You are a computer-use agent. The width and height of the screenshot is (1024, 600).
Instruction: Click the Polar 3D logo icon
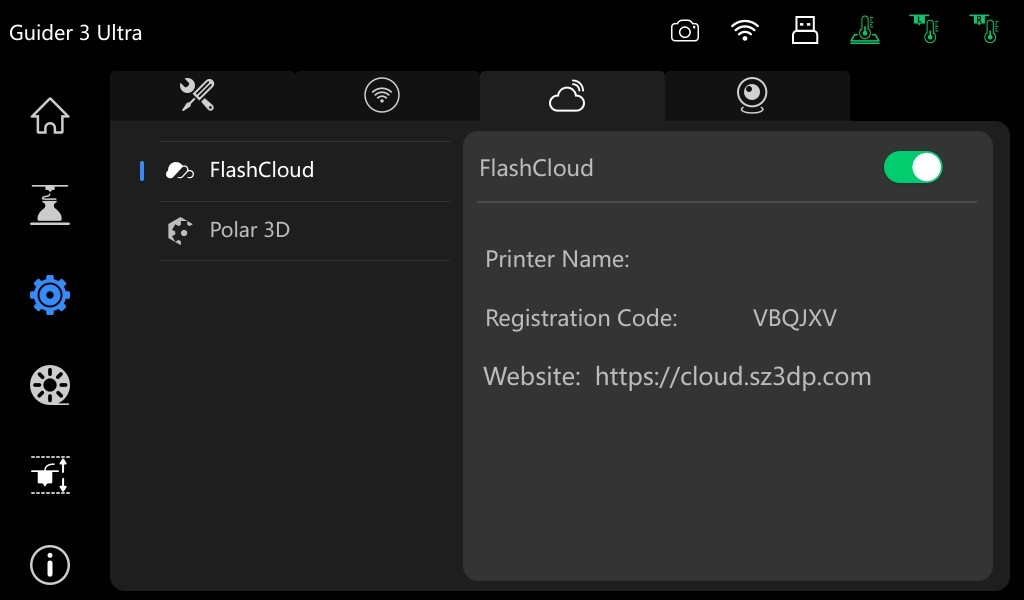pos(180,230)
